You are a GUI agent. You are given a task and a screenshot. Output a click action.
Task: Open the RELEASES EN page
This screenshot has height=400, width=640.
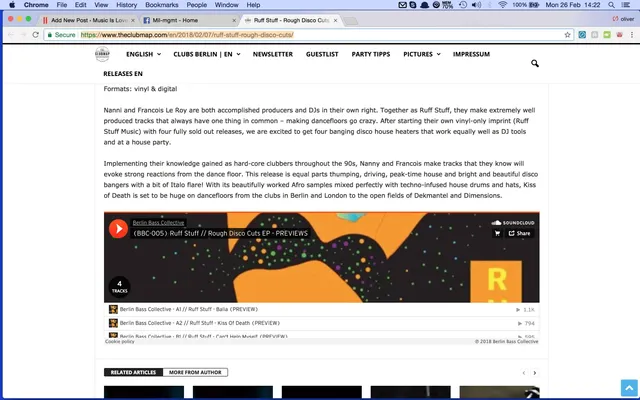[x=123, y=73]
